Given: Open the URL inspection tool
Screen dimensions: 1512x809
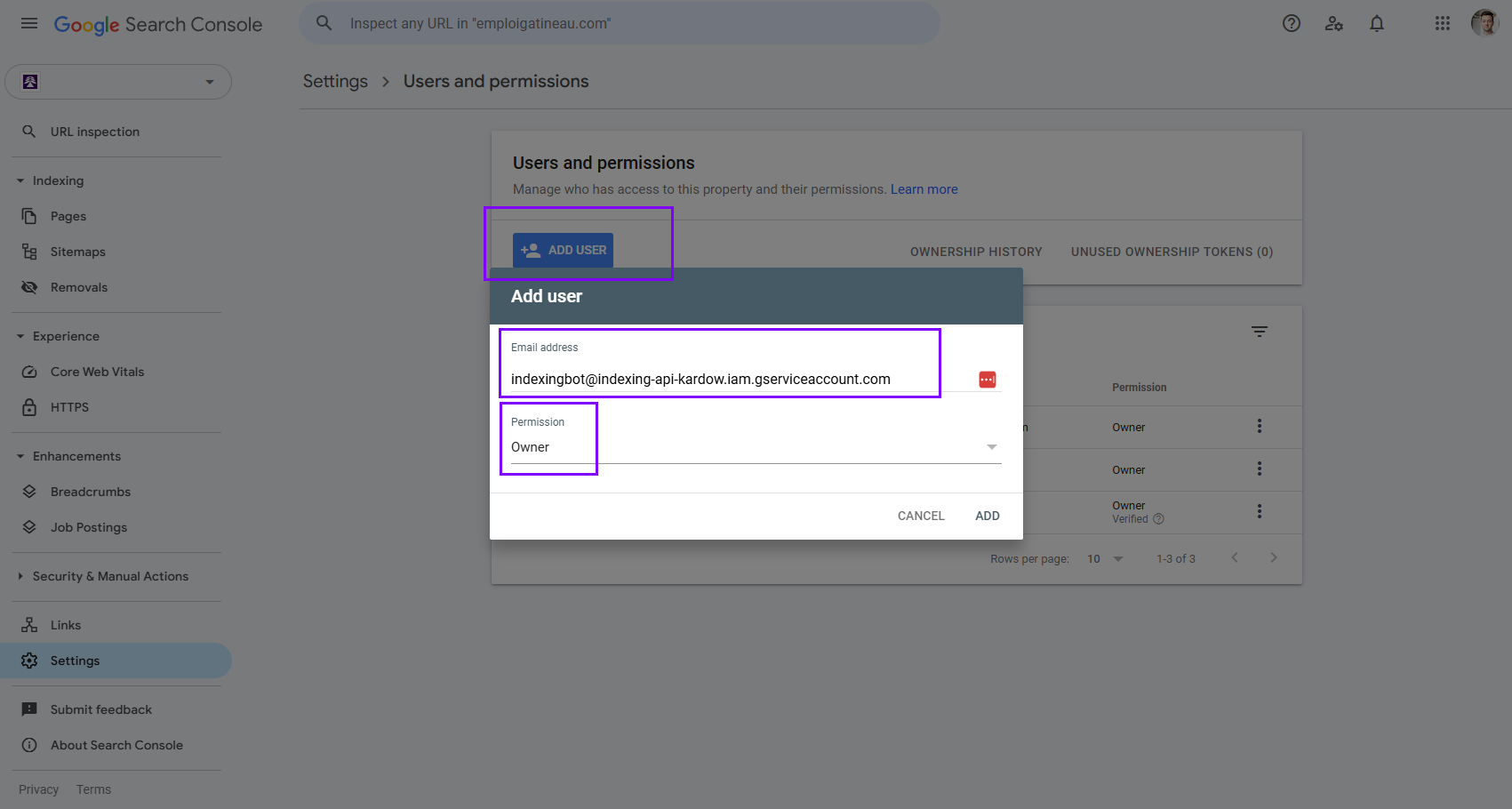Looking at the screenshot, I should point(94,131).
